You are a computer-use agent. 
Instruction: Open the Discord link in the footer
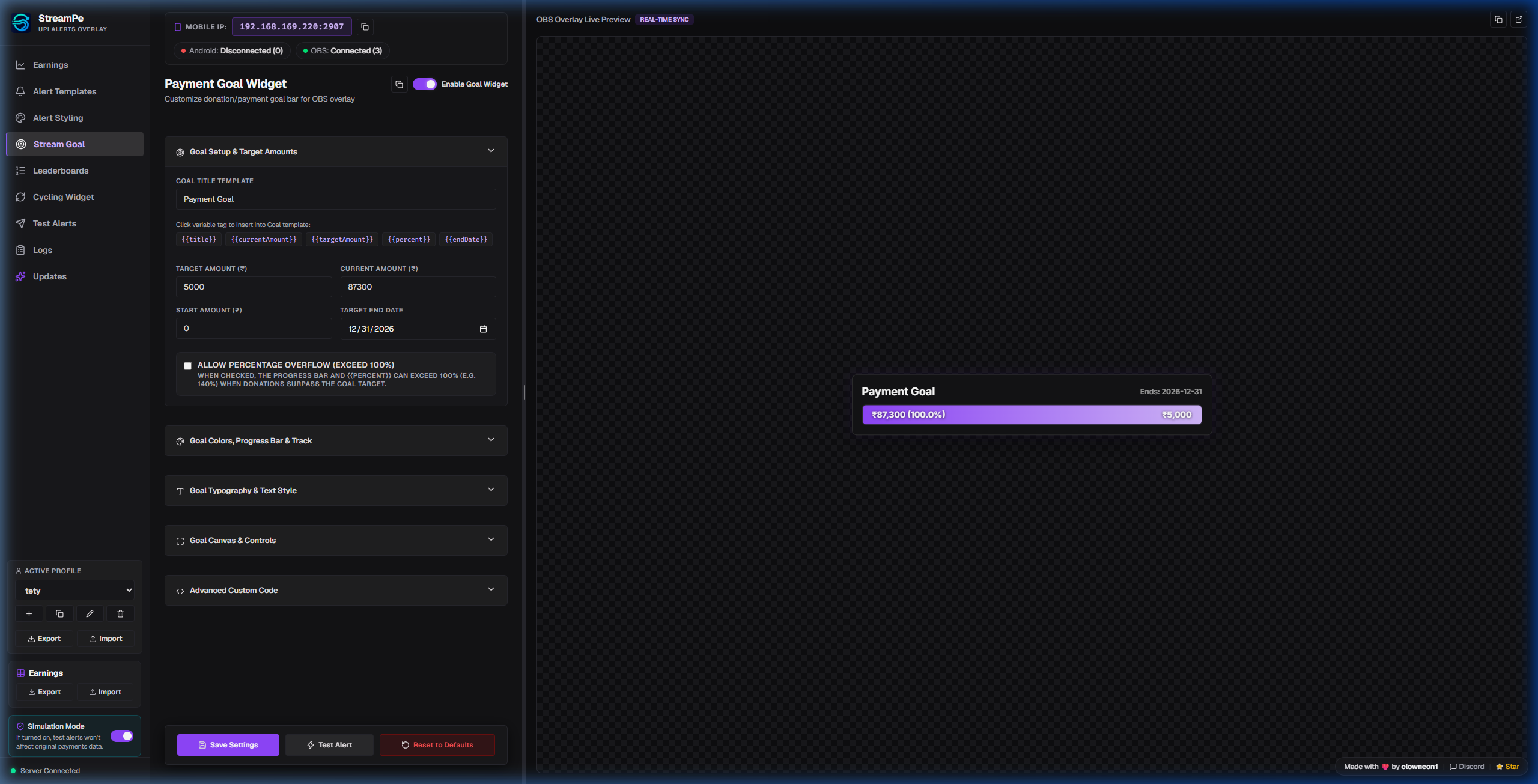coord(1467,767)
